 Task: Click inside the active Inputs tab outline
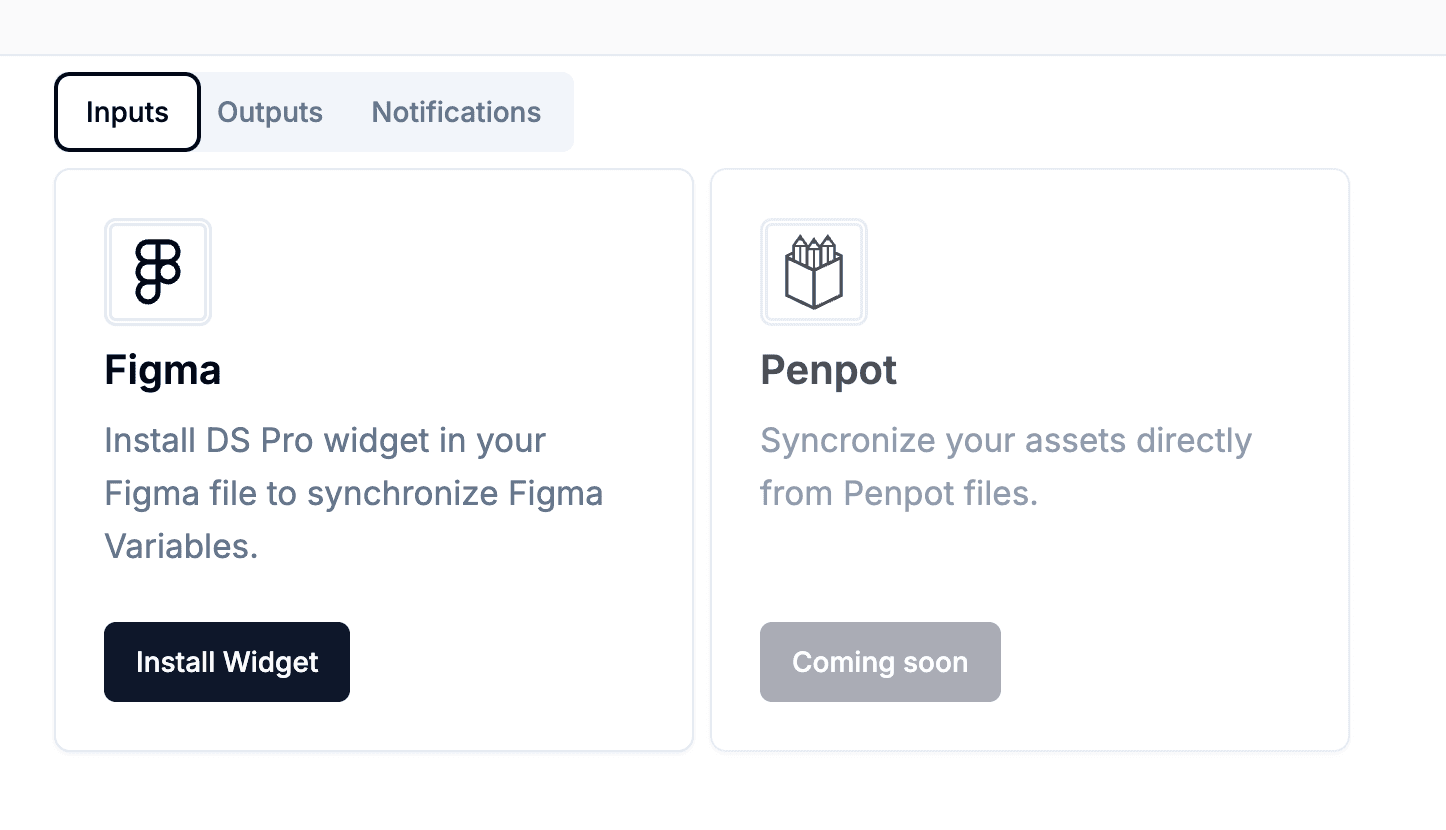tap(127, 112)
